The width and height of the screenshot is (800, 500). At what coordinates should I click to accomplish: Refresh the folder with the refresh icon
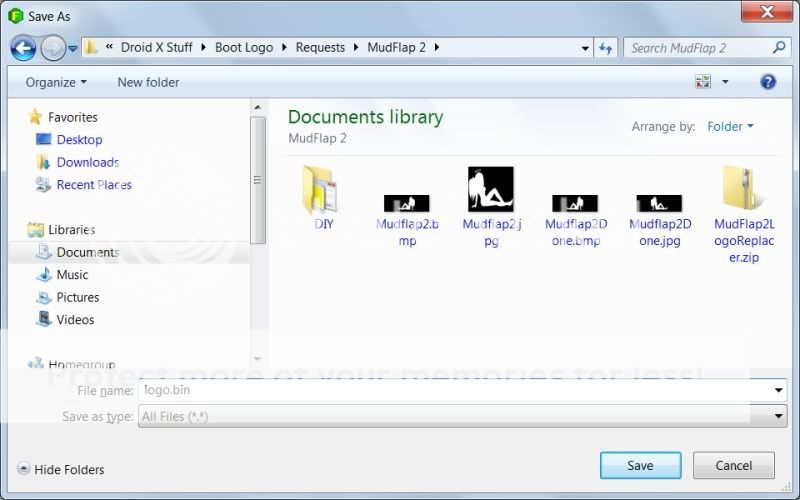606,48
